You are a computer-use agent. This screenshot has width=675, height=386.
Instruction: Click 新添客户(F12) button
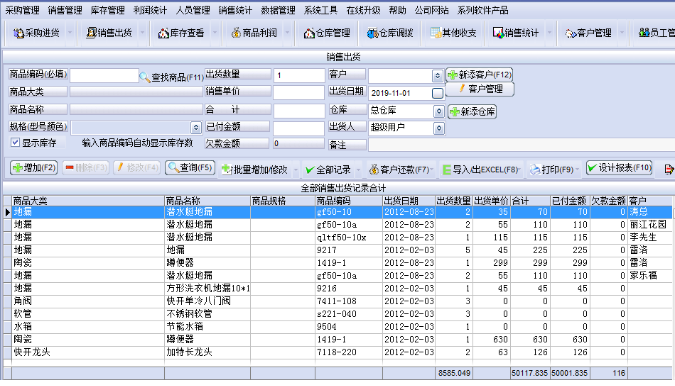point(479,75)
